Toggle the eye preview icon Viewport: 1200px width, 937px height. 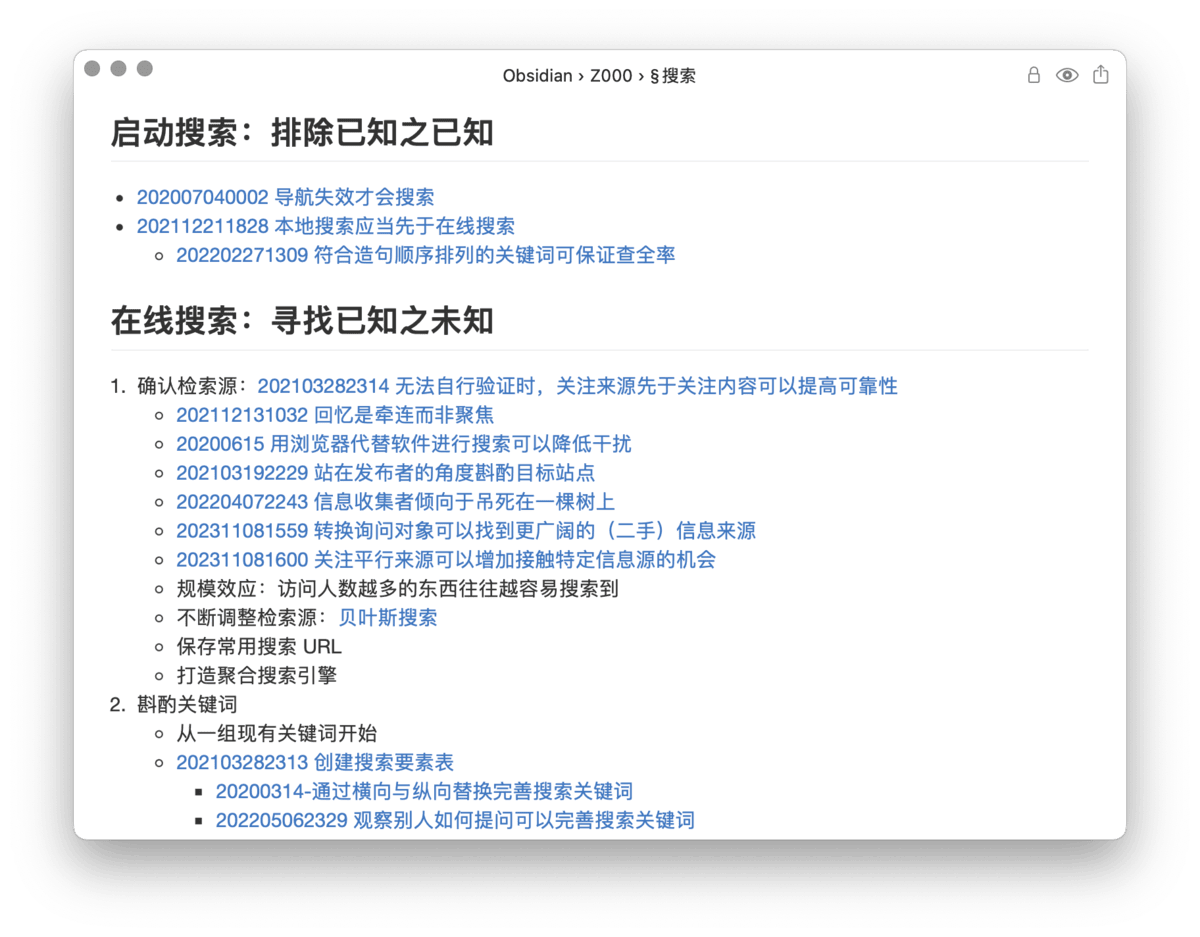(1067, 75)
